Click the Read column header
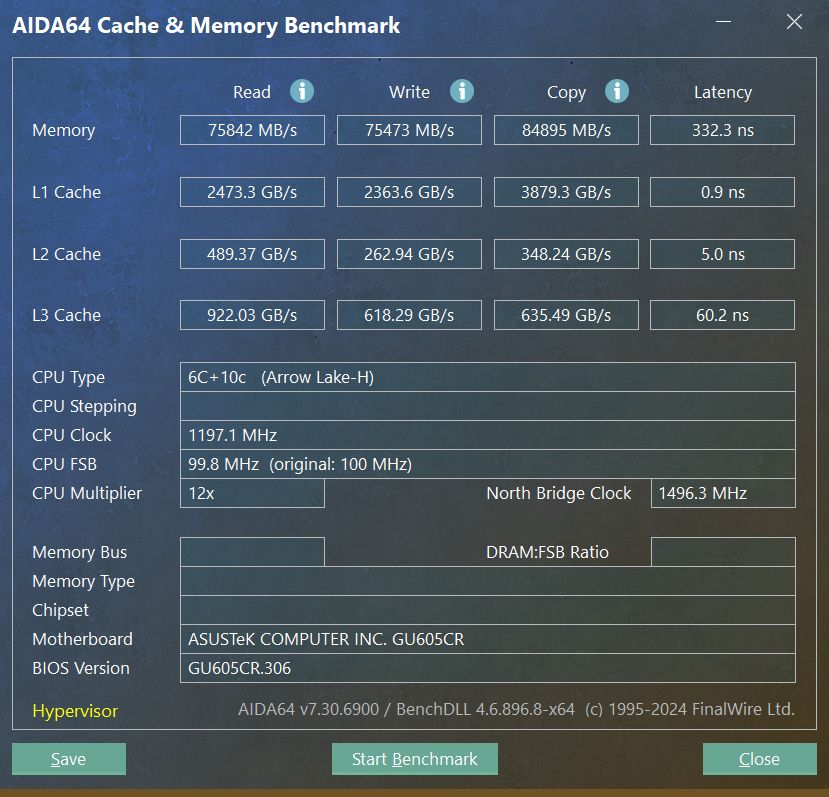 tap(252, 92)
